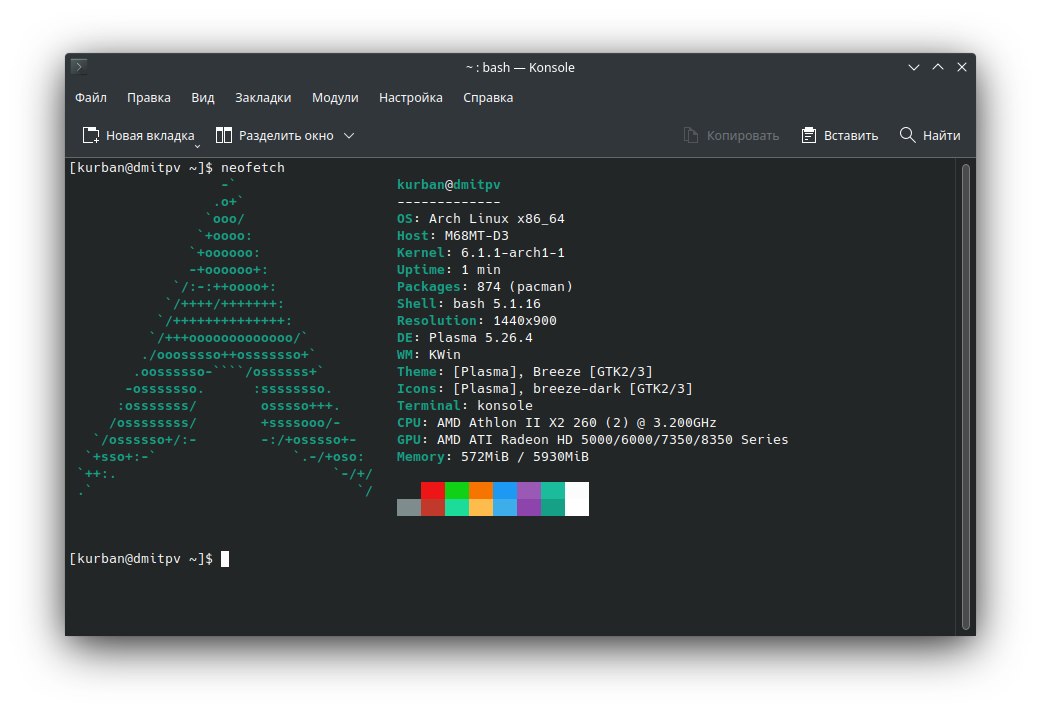This screenshot has width=1041, height=713.
Task: Click Resolution: 1440x900 line
Action: [x=477, y=321]
